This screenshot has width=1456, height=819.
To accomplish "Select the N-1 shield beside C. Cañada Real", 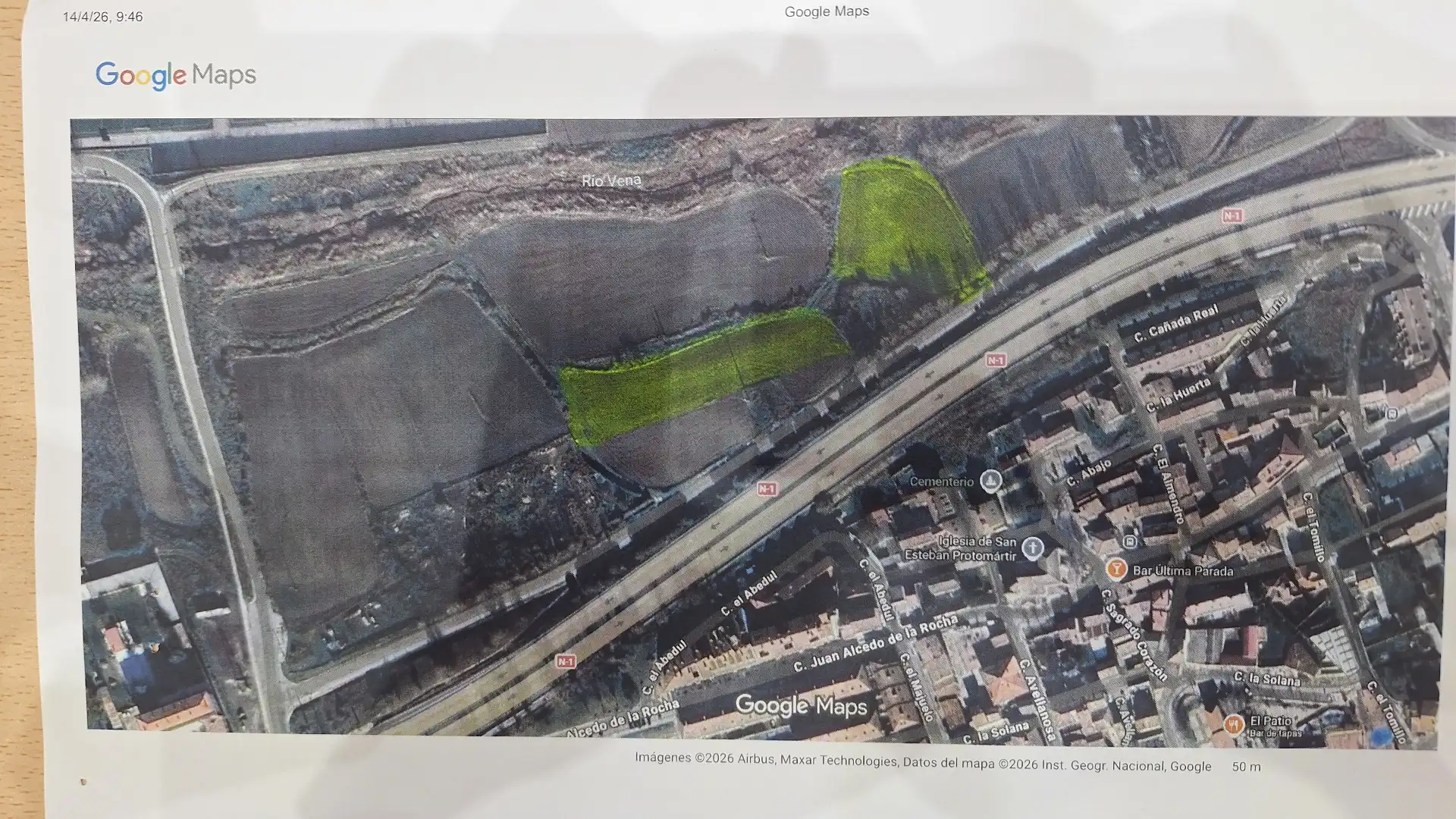I will click(1232, 216).
